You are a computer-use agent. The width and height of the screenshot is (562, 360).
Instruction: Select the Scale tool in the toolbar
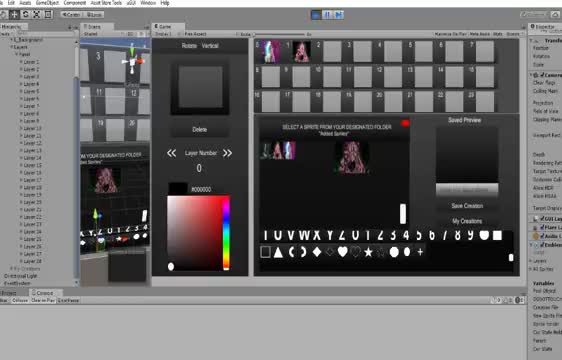tap(37, 14)
